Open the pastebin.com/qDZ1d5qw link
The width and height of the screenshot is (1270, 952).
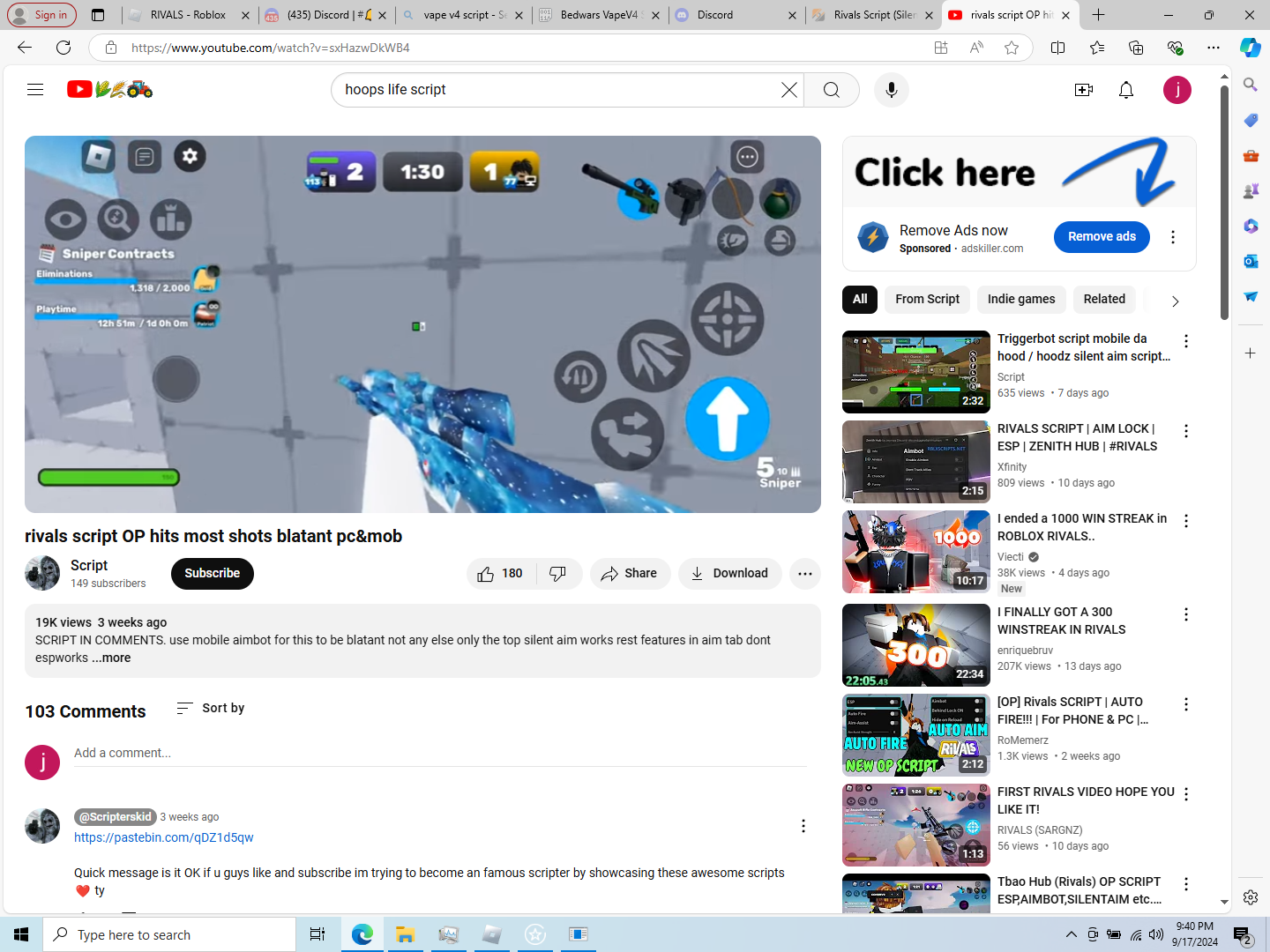[164, 837]
